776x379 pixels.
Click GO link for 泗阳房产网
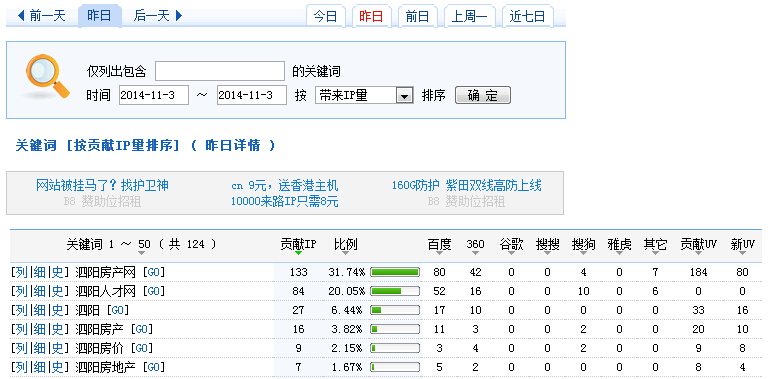pyautogui.click(x=153, y=272)
